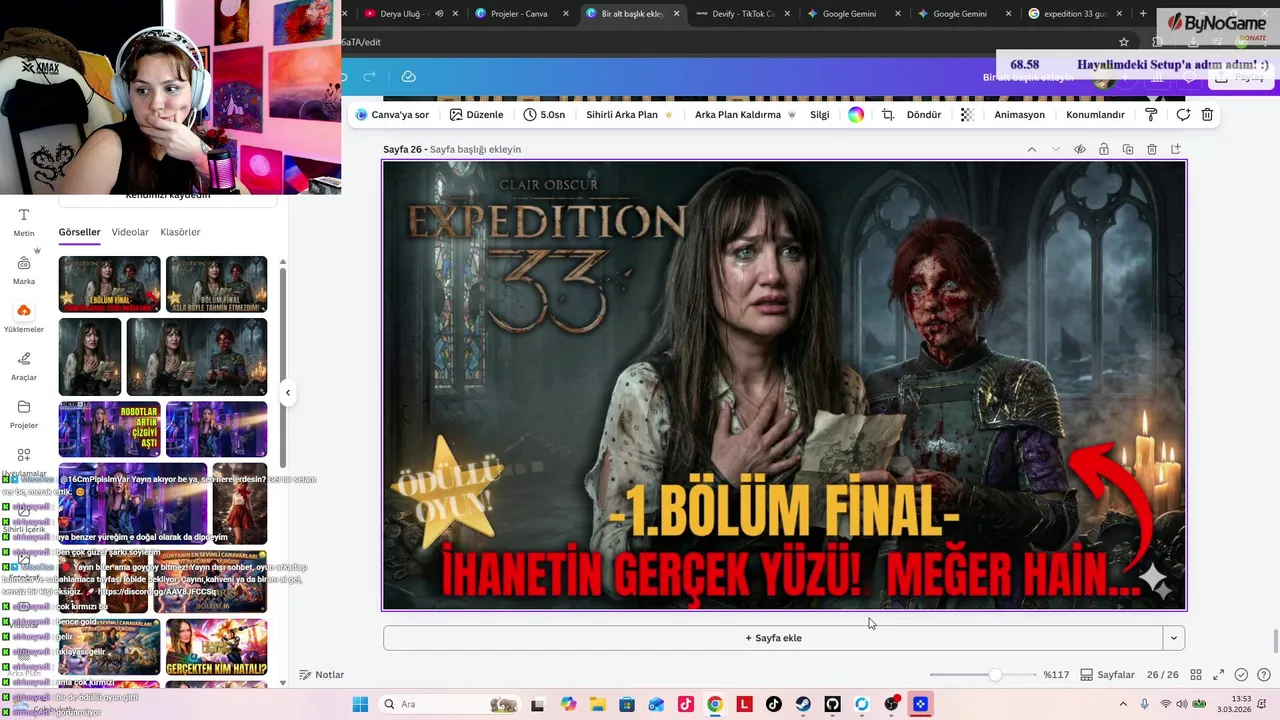The height and width of the screenshot is (720, 1280).
Task: Duplicate page 26 with copy icon
Action: point(1128,149)
